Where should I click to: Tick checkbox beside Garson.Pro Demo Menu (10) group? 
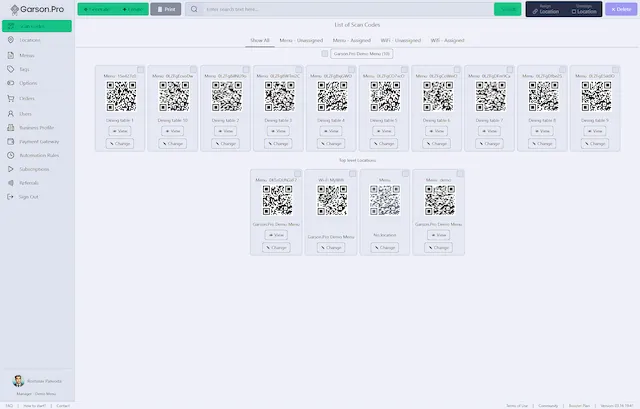pos(324,53)
